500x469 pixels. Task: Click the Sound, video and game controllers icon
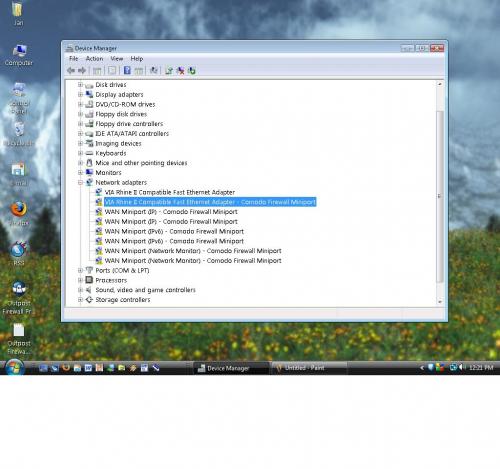pos(89,290)
